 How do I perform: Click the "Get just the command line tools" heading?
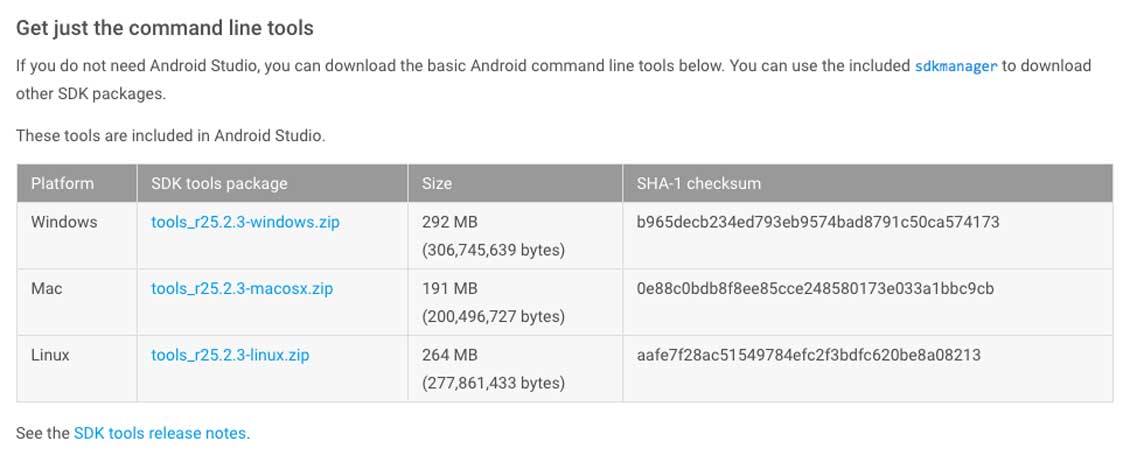pos(165,27)
